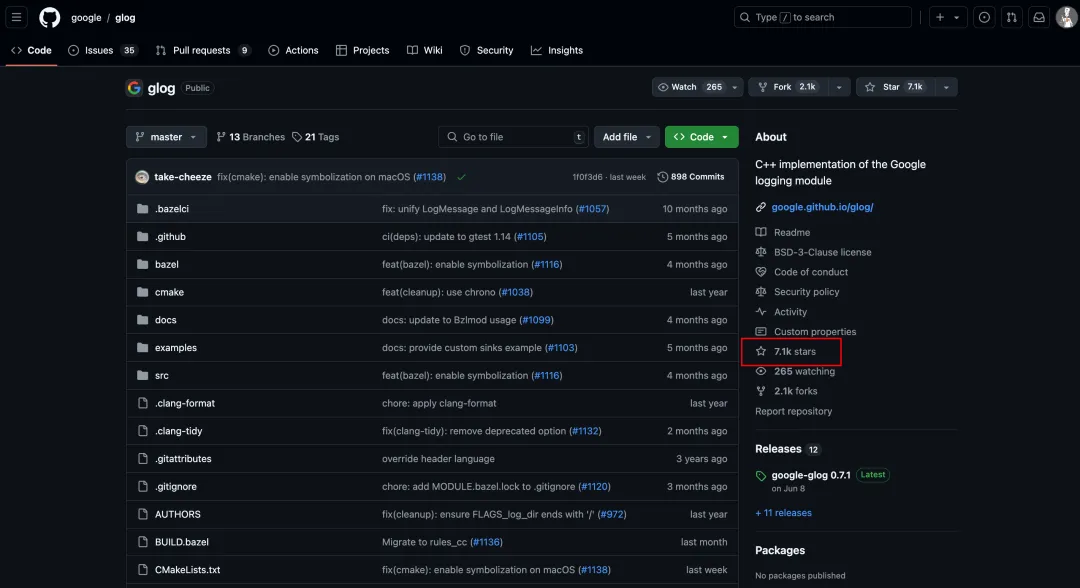
Task: Open the master branch dropdown
Action: pos(166,137)
